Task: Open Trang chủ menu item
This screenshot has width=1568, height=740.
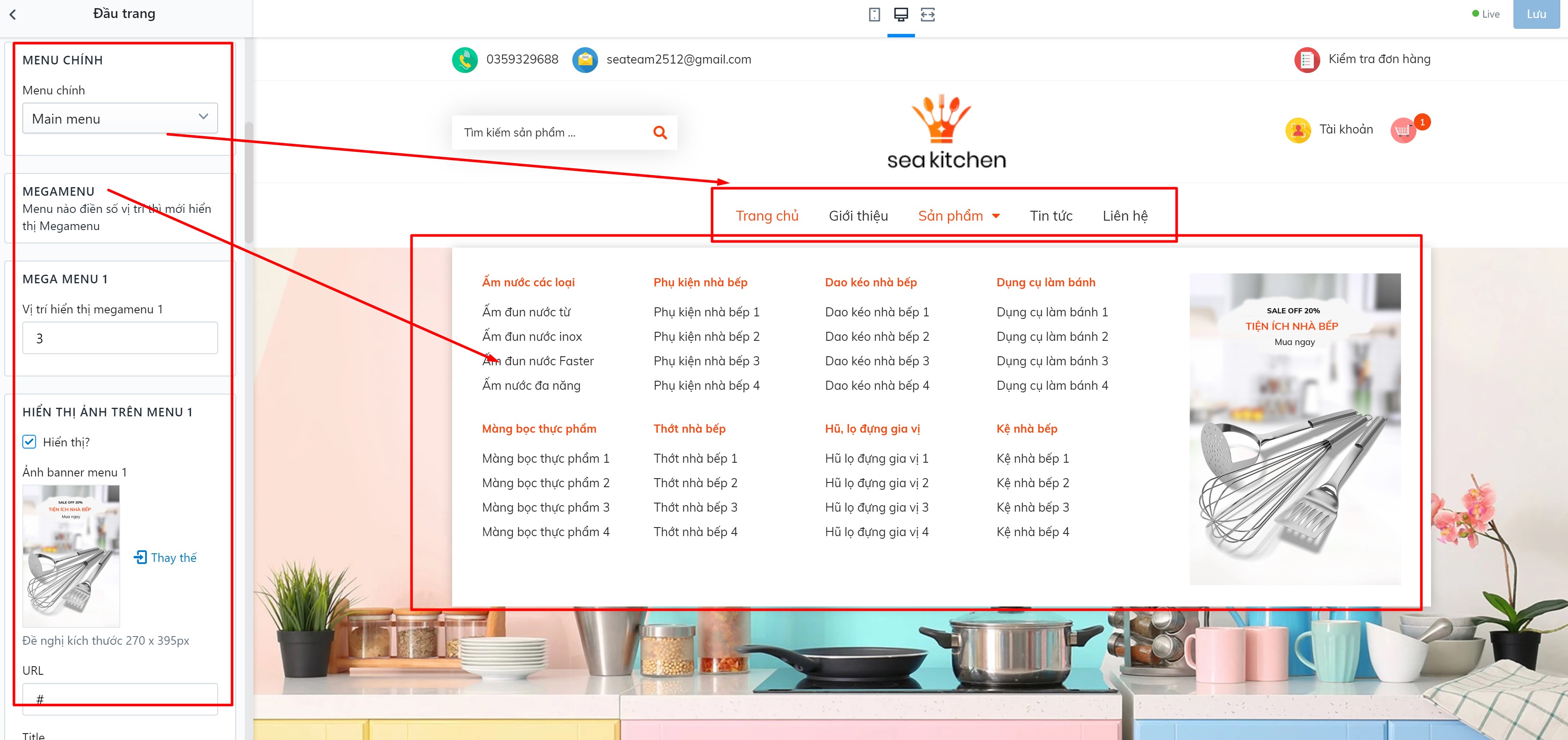Action: pyautogui.click(x=767, y=215)
